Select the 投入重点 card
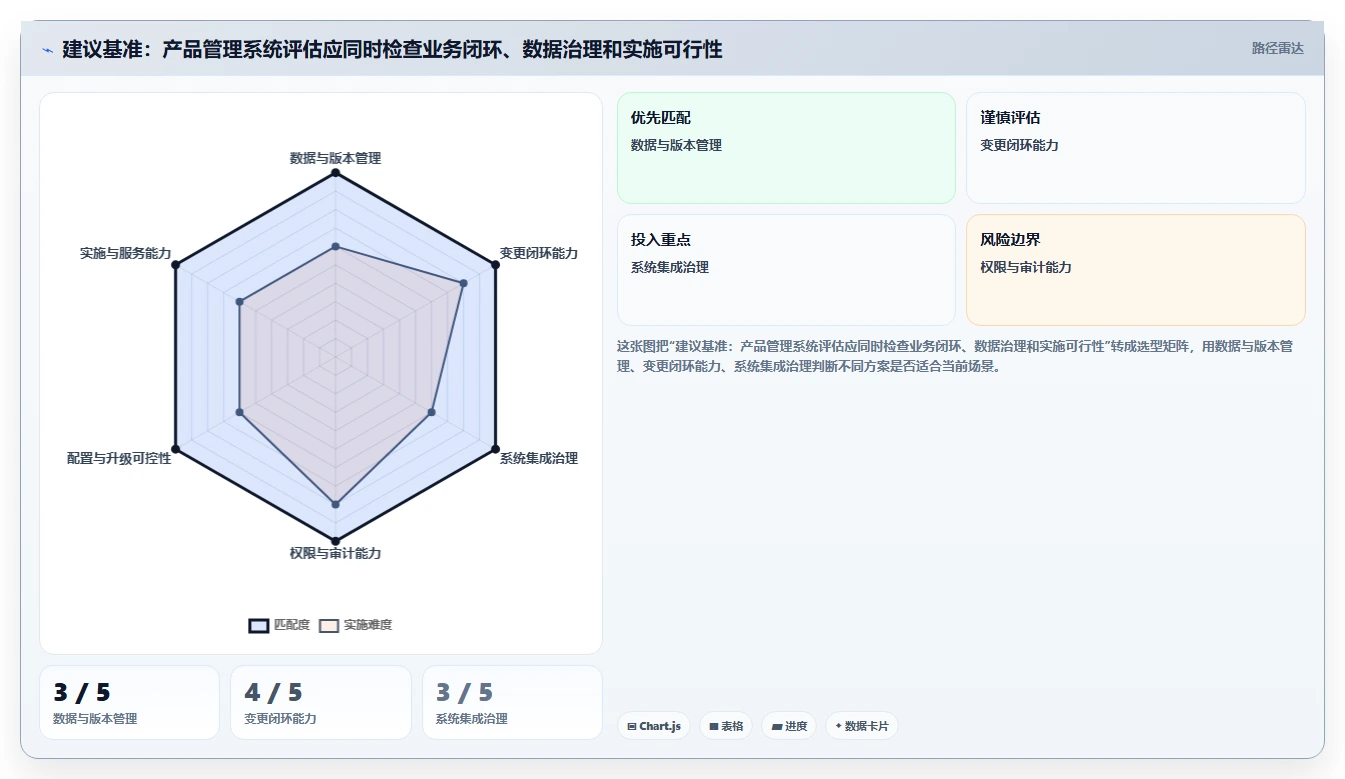 click(x=786, y=270)
